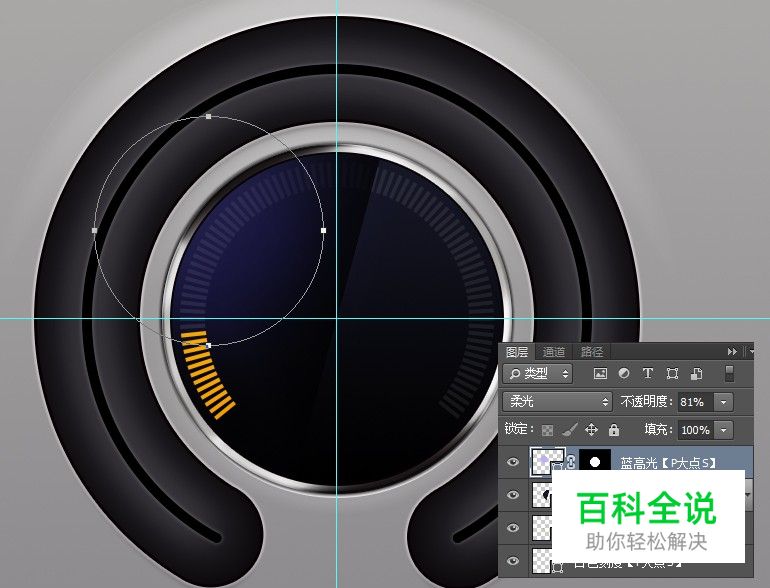This screenshot has height=588, width=770.
Task: Hide the 蓝高光 layer
Action: click(513, 462)
